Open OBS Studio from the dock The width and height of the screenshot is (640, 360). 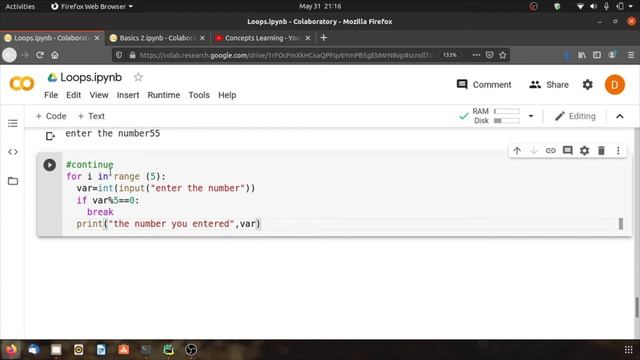tap(191, 349)
